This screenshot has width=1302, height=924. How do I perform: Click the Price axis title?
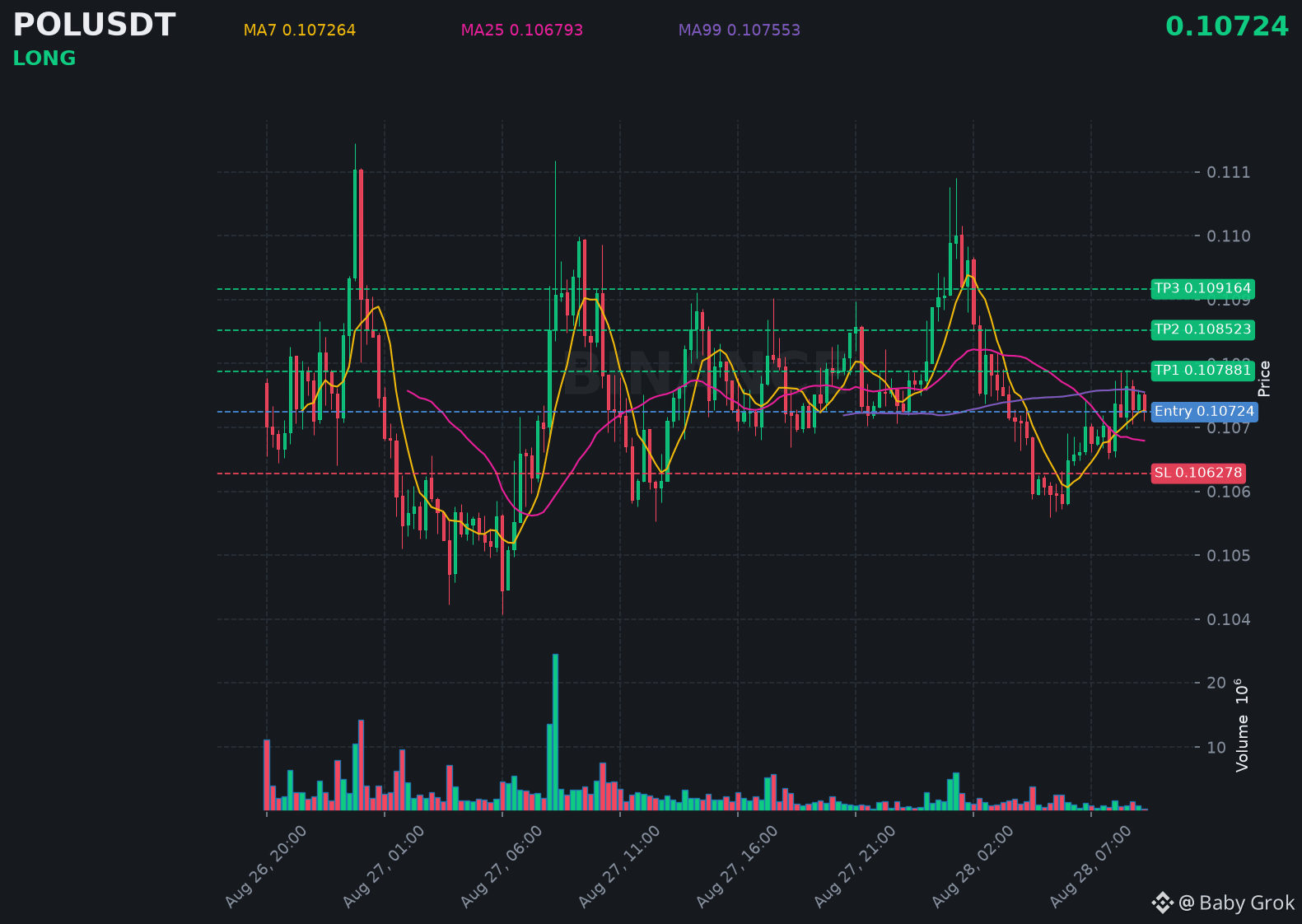[x=1264, y=379]
